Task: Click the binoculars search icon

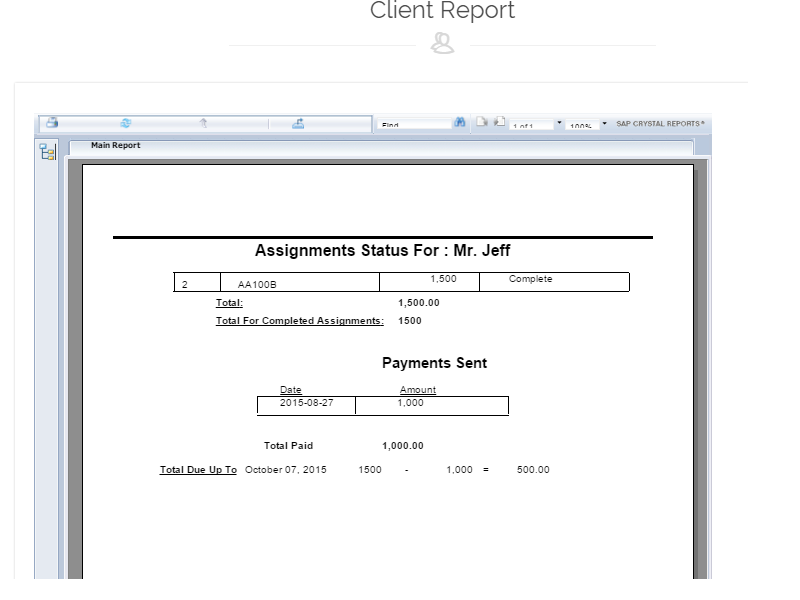Action: click(x=460, y=122)
